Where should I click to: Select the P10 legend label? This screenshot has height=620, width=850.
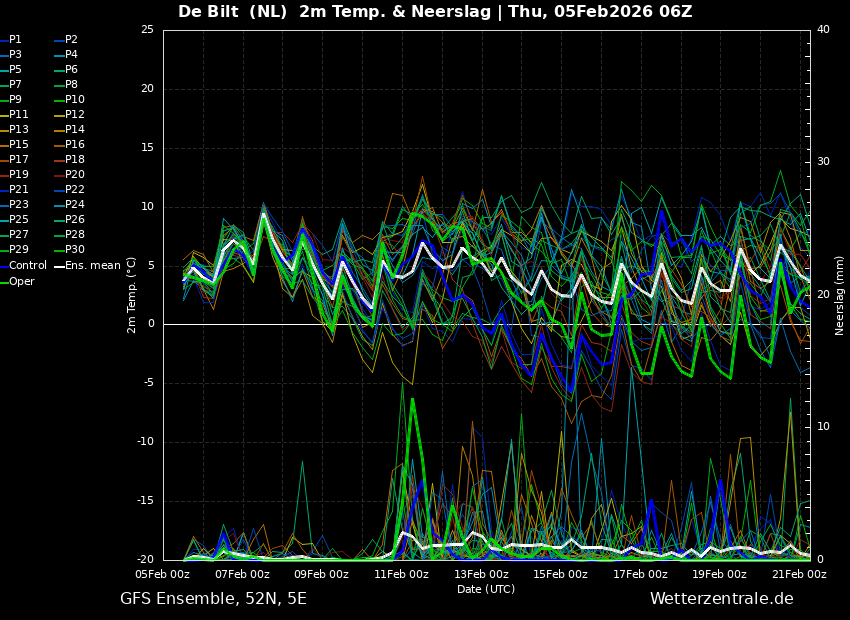point(75,100)
